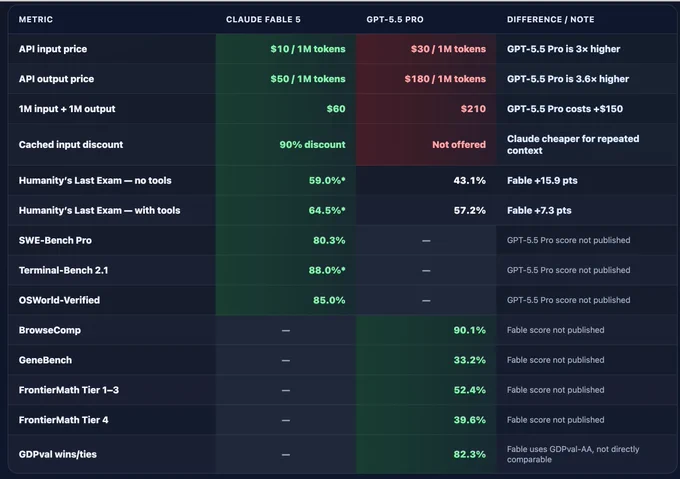Select Humanity's Last Exam — with tools label
Viewport: 680px width, 479px height.
point(99,210)
